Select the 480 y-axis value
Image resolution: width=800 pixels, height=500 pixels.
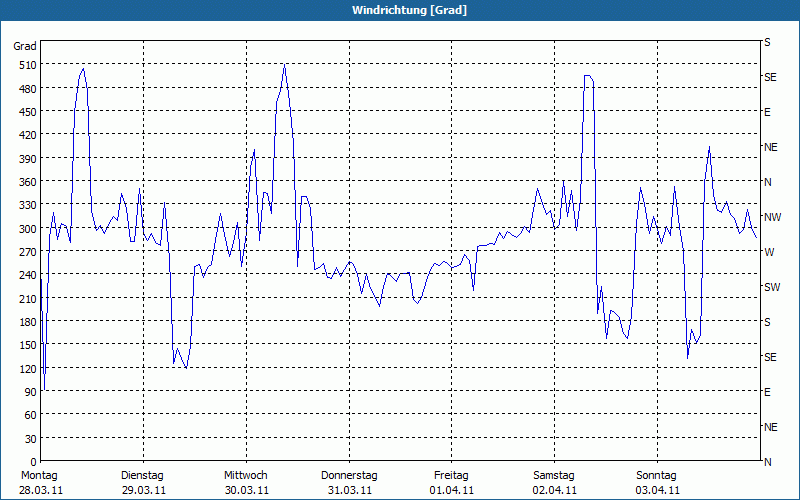point(28,89)
